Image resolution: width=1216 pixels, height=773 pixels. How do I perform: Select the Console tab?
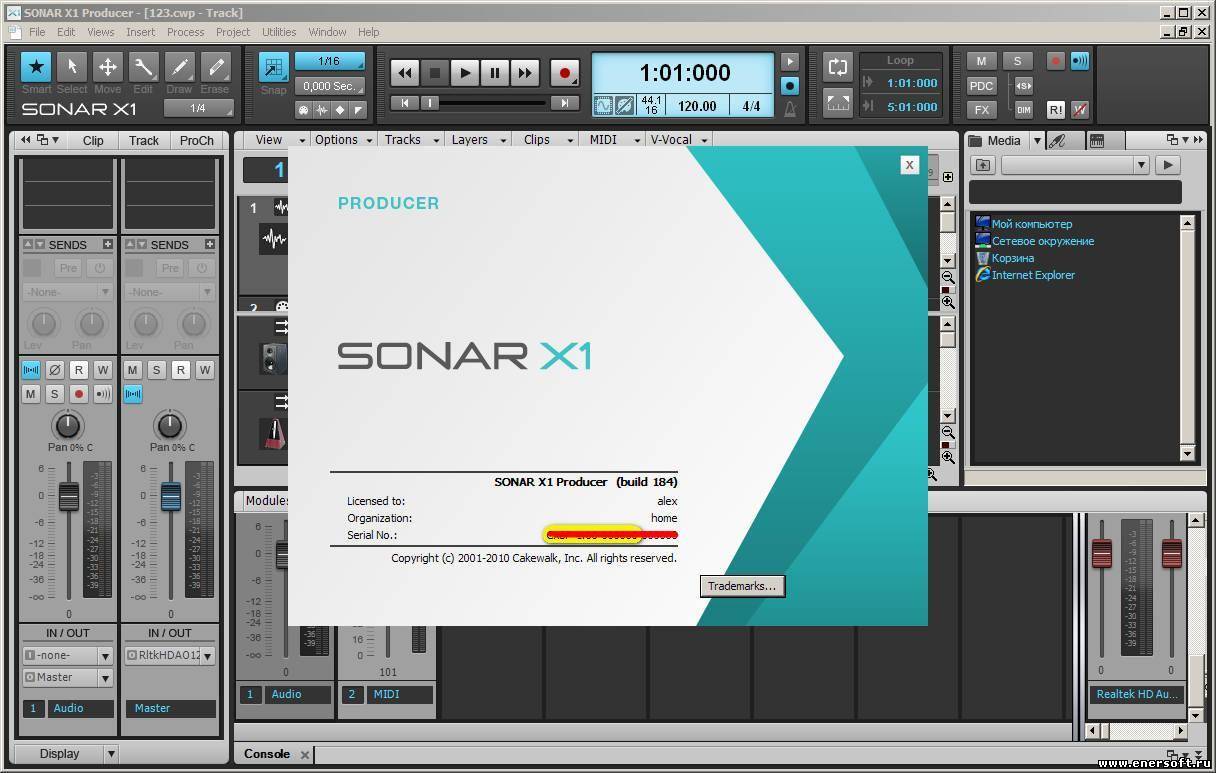pos(267,754)
